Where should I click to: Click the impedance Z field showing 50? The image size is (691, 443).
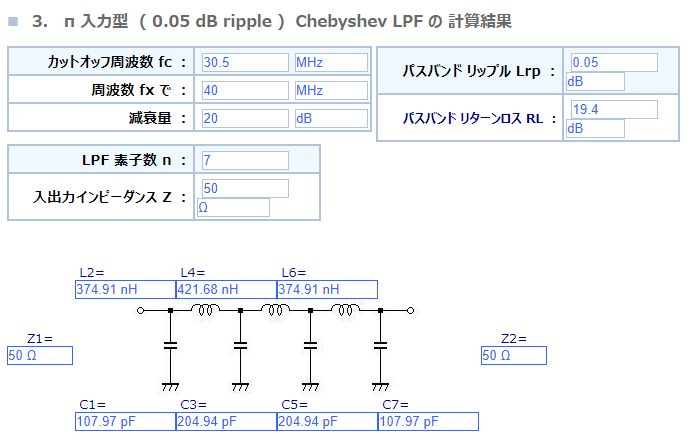(x=245, y=188)
